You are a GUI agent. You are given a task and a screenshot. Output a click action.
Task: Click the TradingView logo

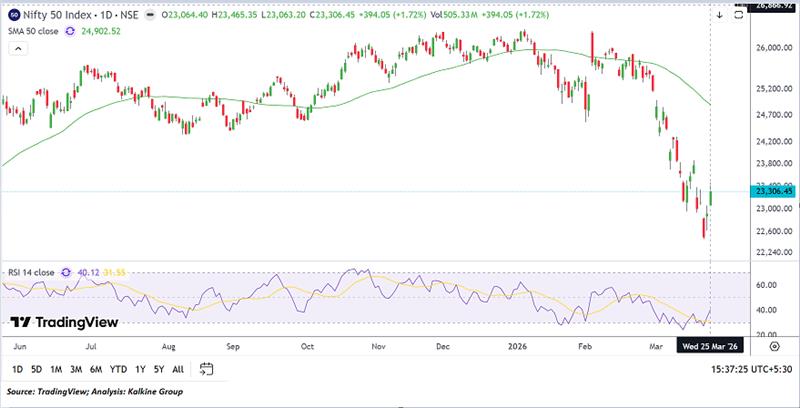pyautogui.click(x=64, y=322)
